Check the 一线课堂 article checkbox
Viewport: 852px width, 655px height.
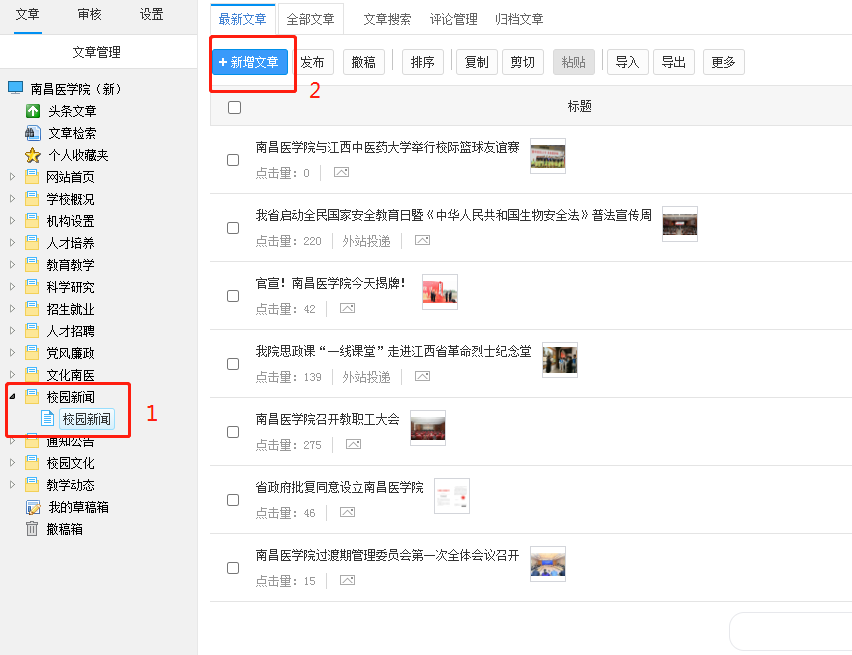(233, 364)
